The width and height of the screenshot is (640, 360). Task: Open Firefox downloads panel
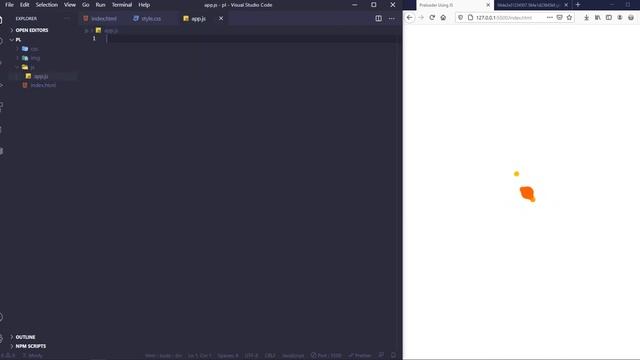586,18
